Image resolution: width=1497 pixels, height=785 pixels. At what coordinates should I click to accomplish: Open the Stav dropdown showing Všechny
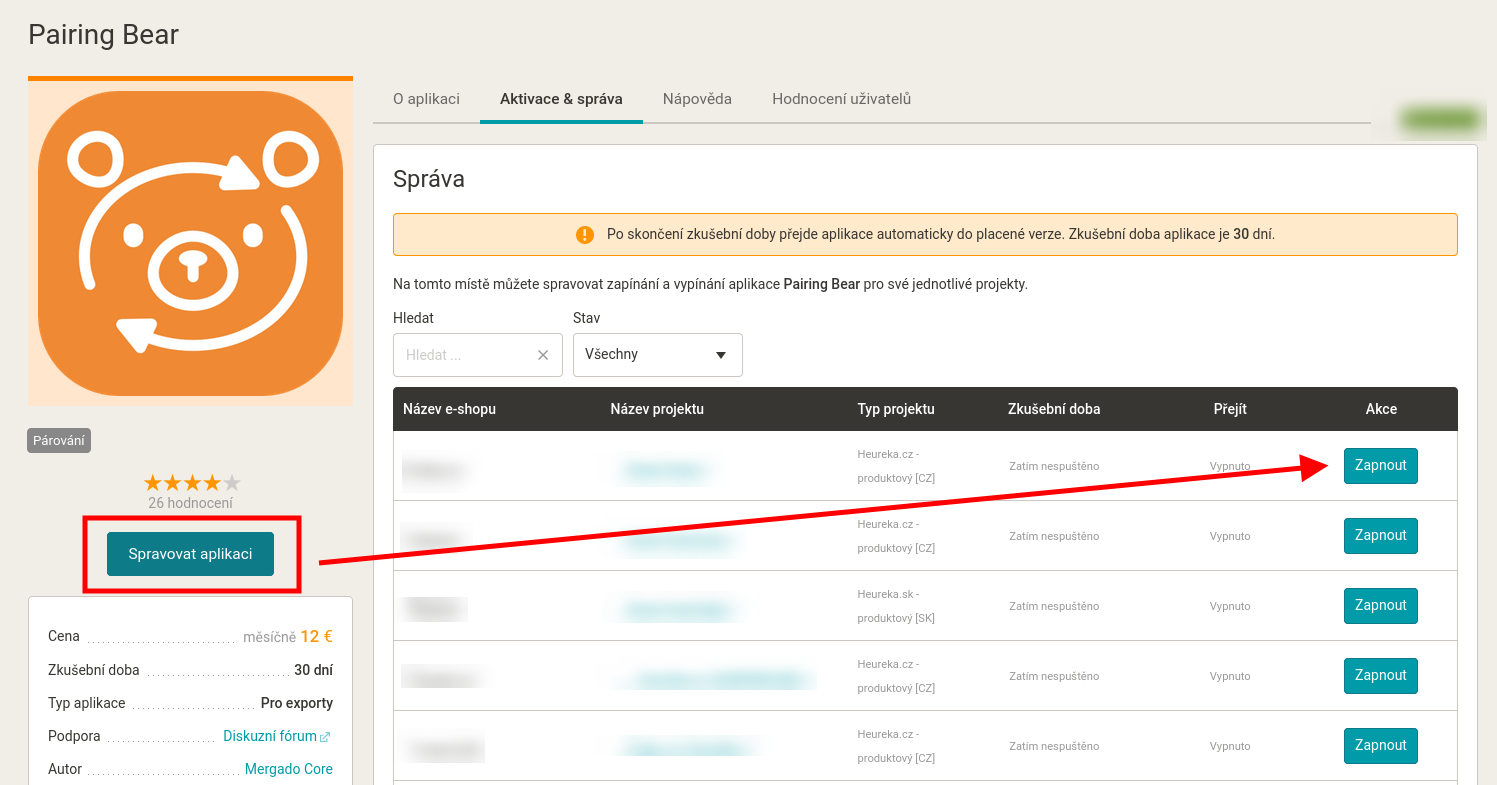tap(658, 355)
